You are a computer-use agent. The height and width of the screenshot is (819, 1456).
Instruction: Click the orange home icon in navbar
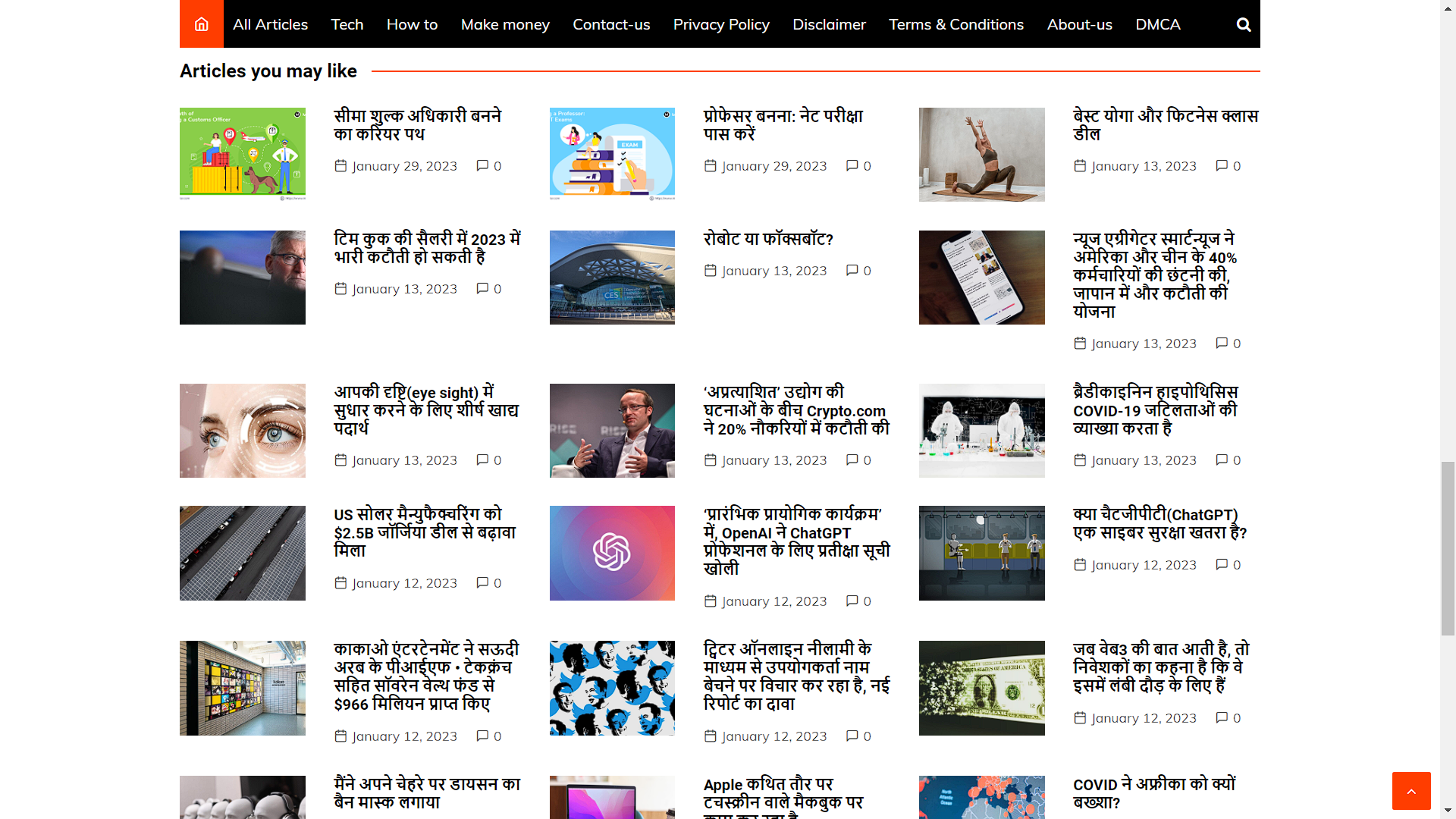click(201, 24)
